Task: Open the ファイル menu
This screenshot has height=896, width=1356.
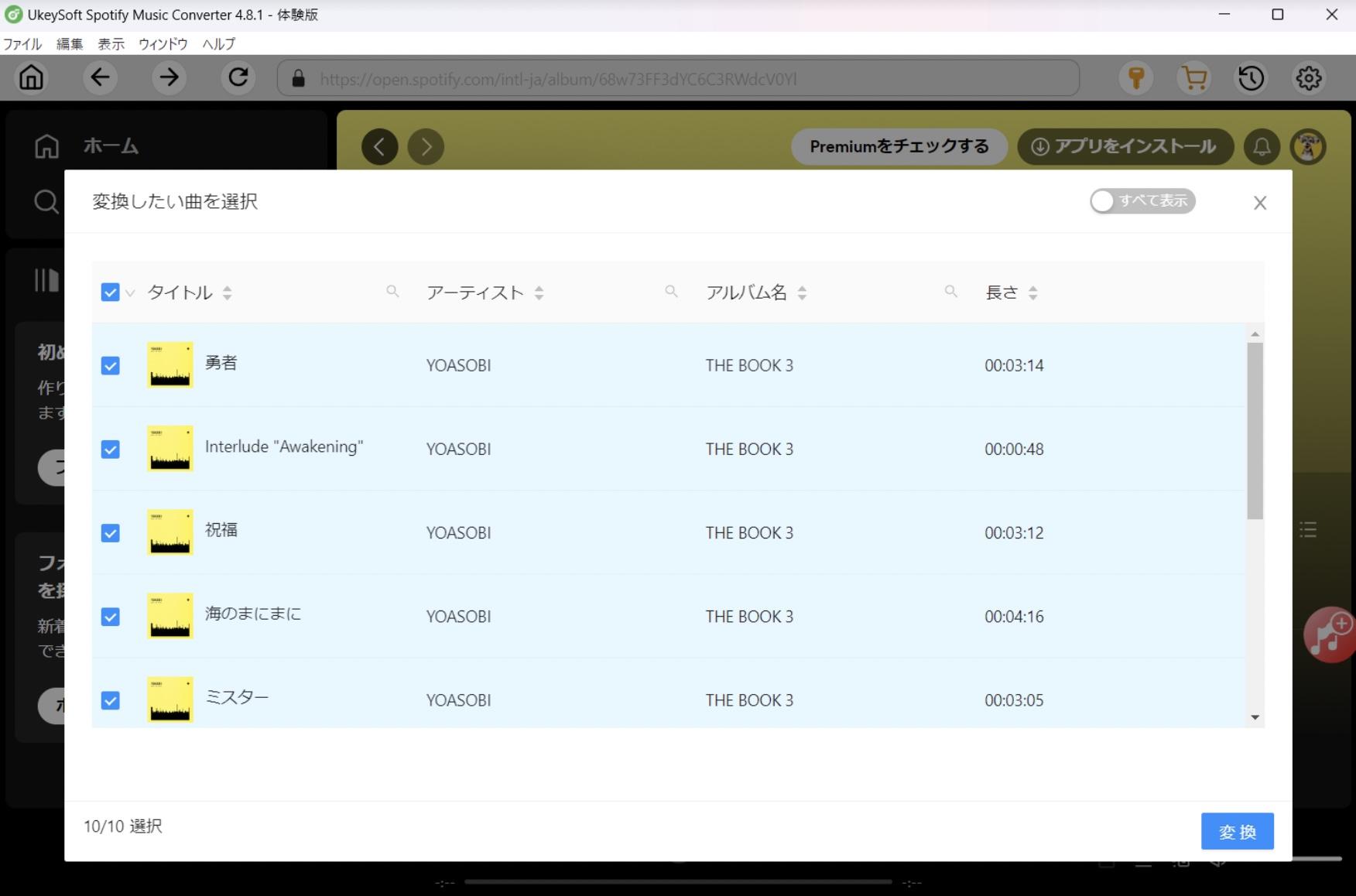Action: click(x=22, y=44)
